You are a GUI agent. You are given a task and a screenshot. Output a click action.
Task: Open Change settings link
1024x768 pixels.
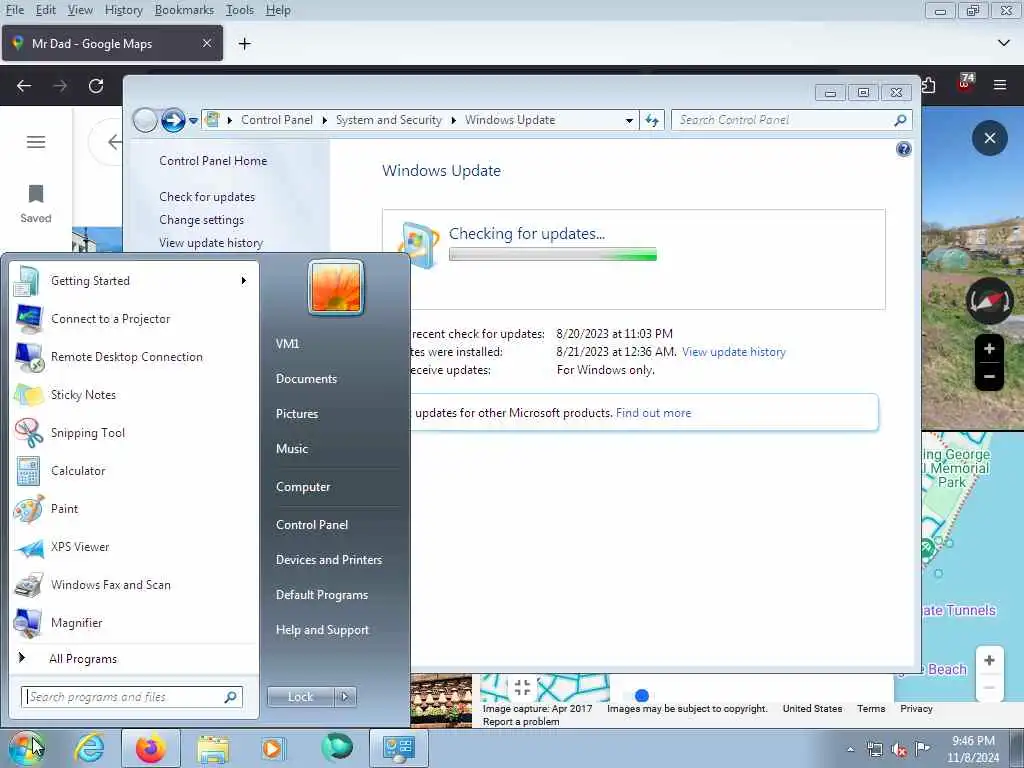click(x=201, y=220)
